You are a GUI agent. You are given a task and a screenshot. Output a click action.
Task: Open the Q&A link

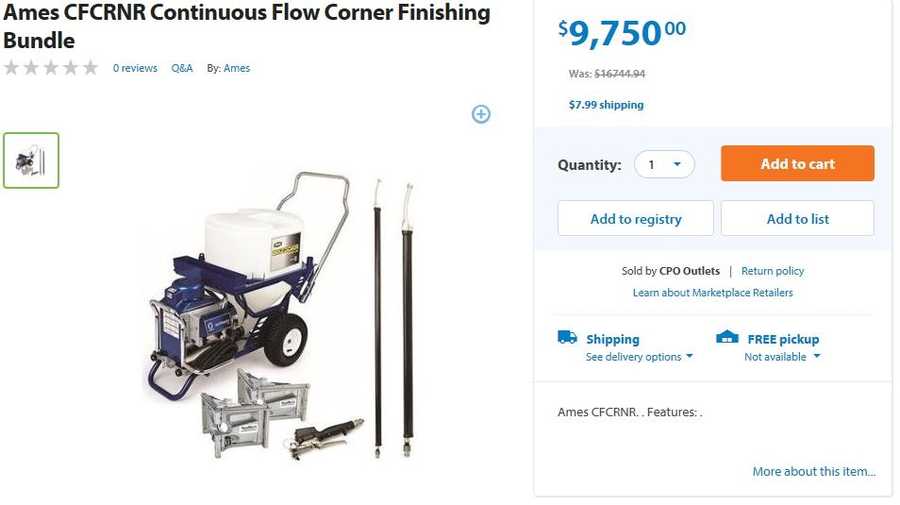(182, 68)
